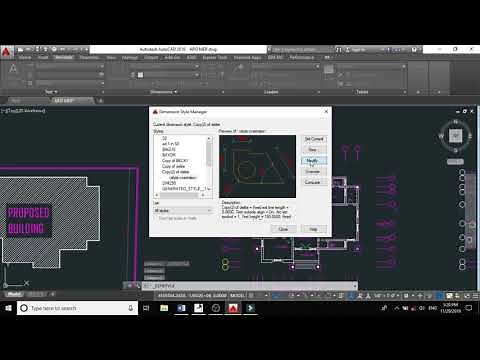
Task: Expand the Dimensions panel title dropdown
Action: [x=164, y=92]
